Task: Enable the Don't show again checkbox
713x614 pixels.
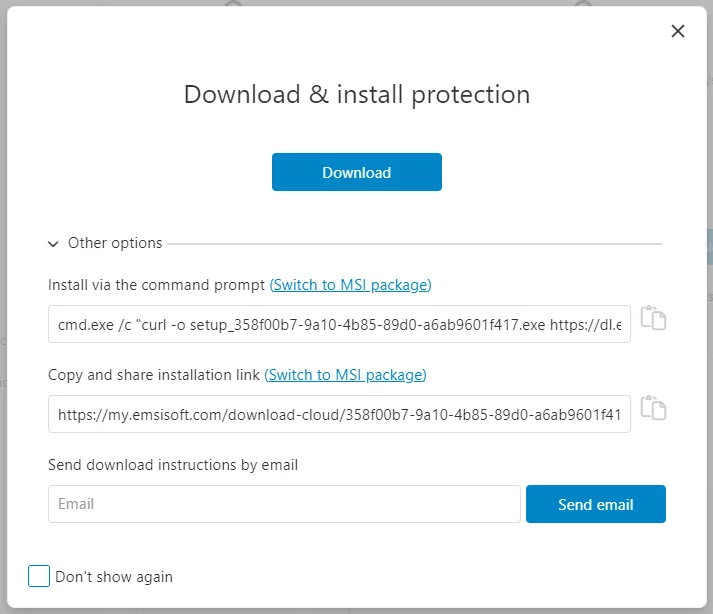Action: [39, 576]
